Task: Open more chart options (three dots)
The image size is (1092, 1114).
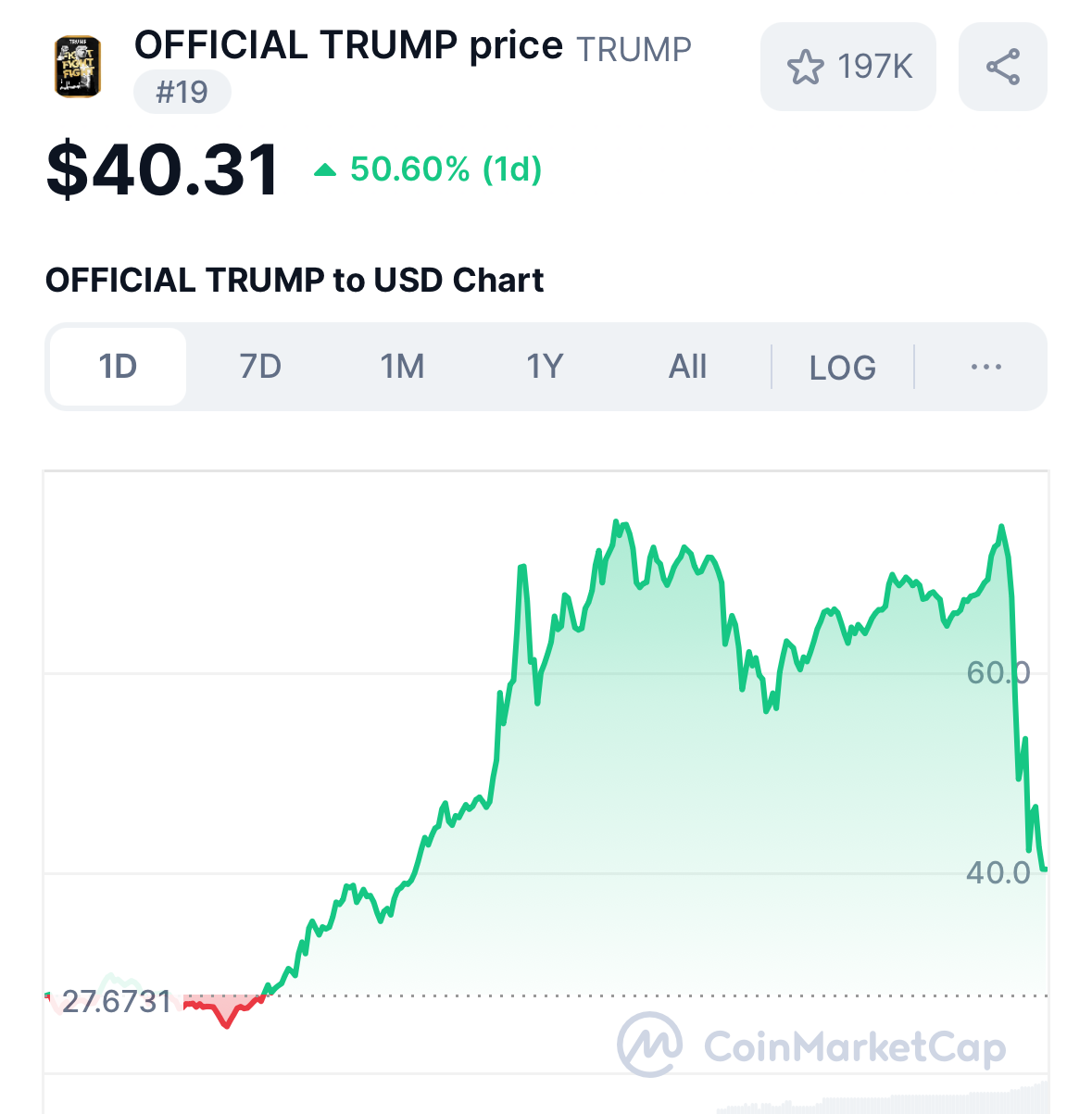Action: point(985,368)
